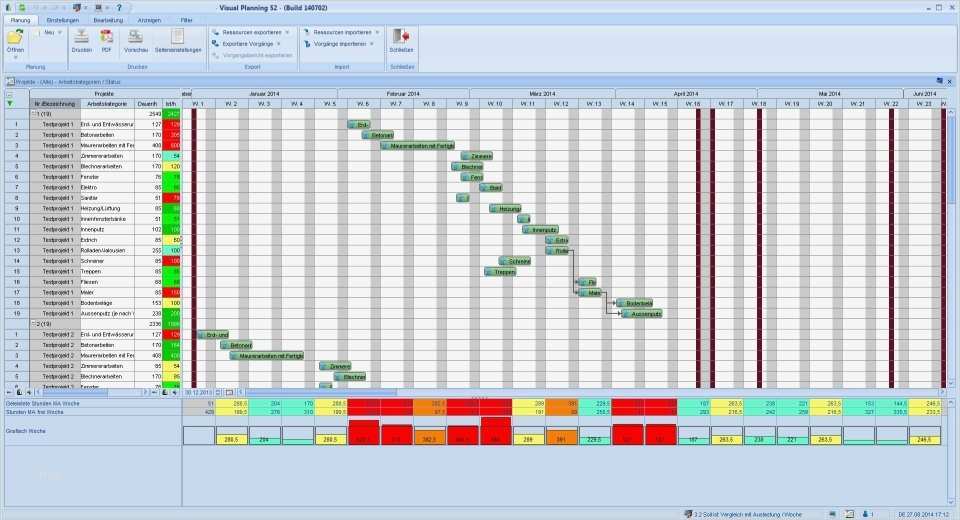Switch to the Einstellungen ribbon tab
Image resolution: width=960 pixels, height=520 pixels.
pyautogui.click(x=62, y=20)
